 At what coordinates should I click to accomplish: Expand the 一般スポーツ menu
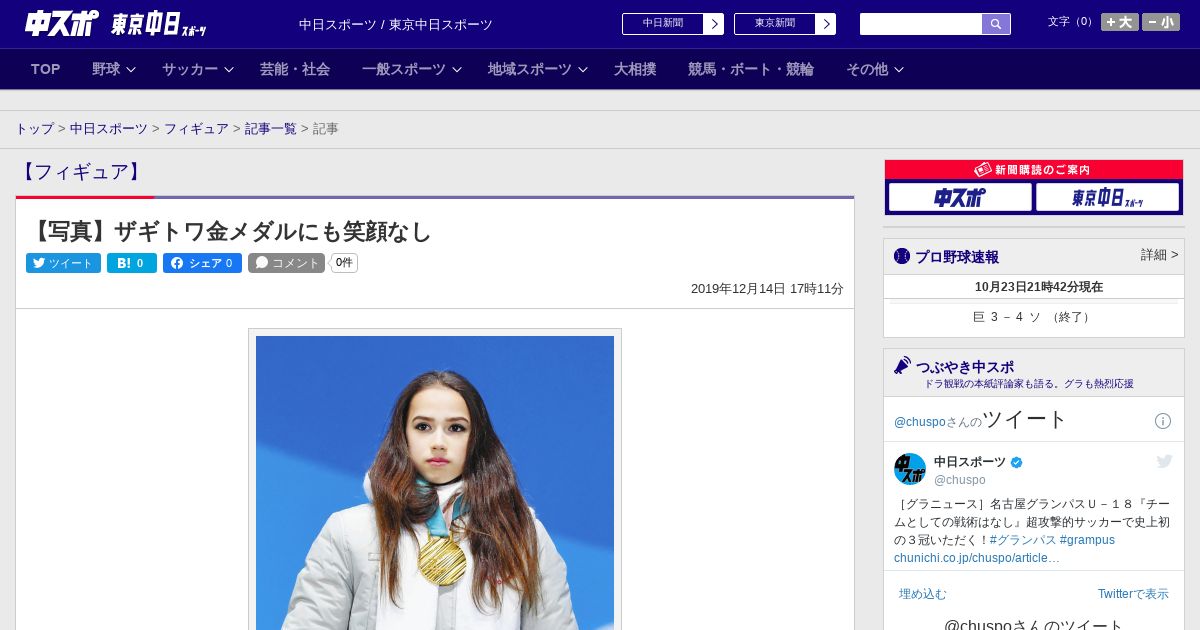tap(412, 69)
